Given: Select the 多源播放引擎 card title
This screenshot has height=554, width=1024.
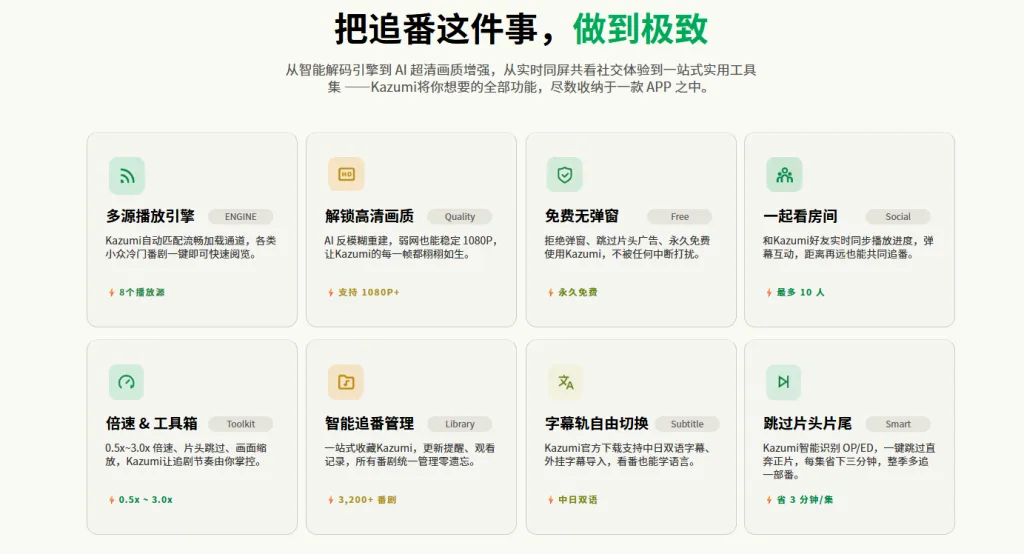Looking at the screenshot, I should tap(150, 216).
